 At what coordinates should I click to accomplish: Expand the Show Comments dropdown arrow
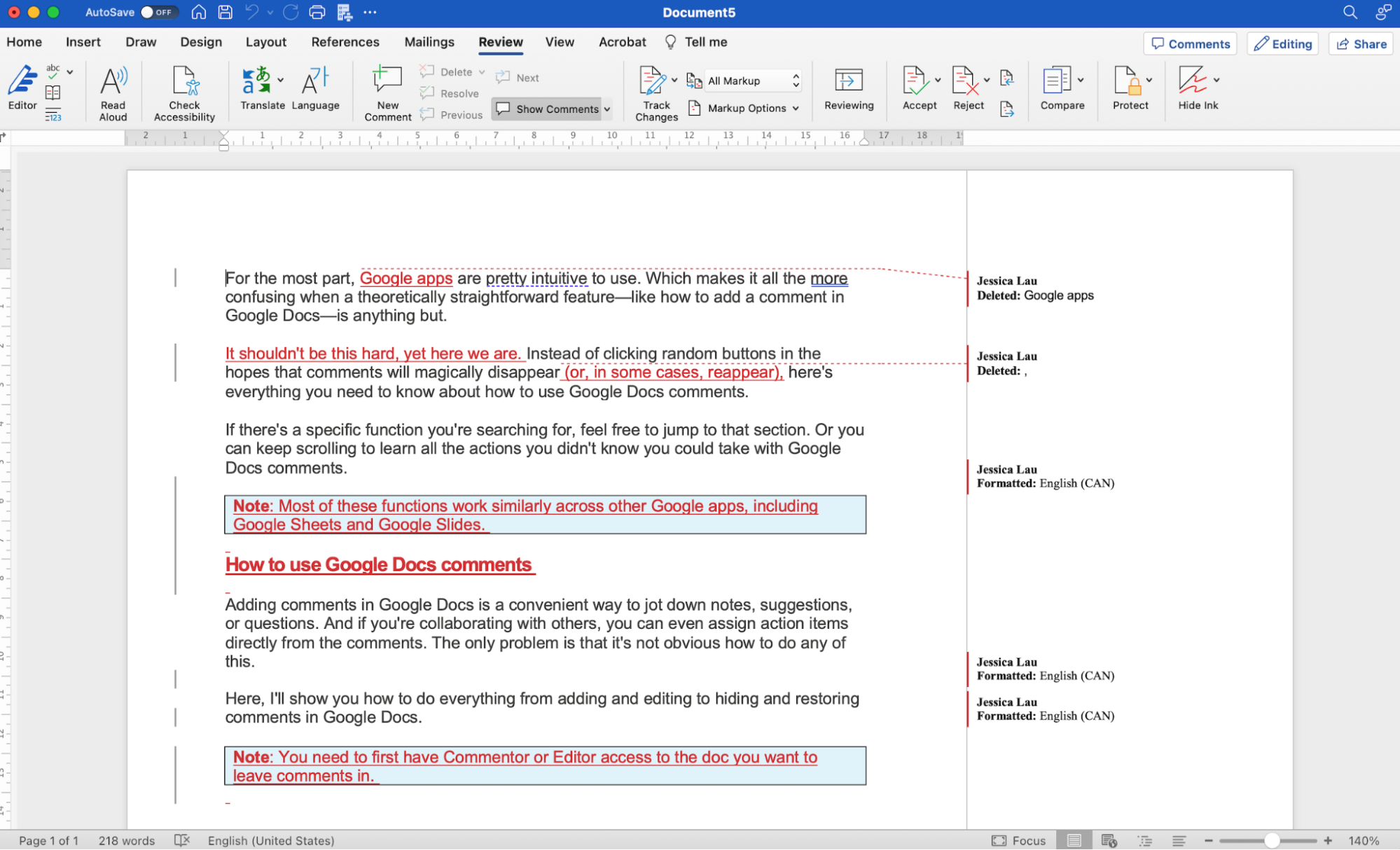pos(607,109)
